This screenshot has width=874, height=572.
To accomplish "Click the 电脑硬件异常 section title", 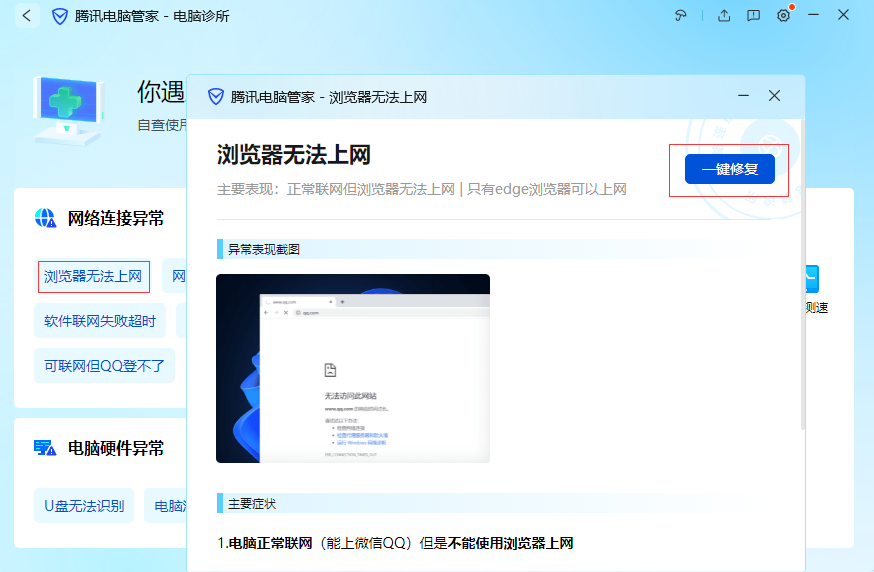I will pyautogui.click(x=115, y=448).
